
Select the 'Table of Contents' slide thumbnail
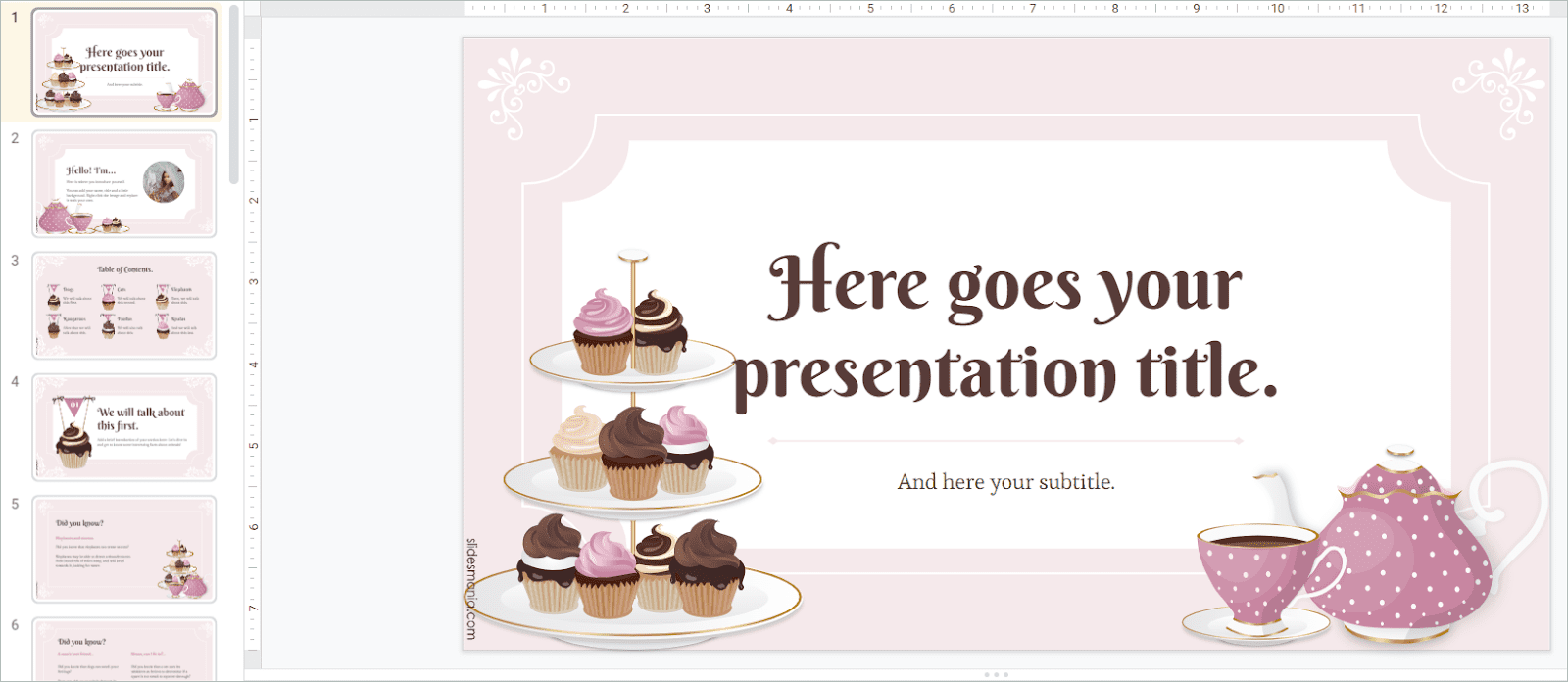(x=124, y=306)
